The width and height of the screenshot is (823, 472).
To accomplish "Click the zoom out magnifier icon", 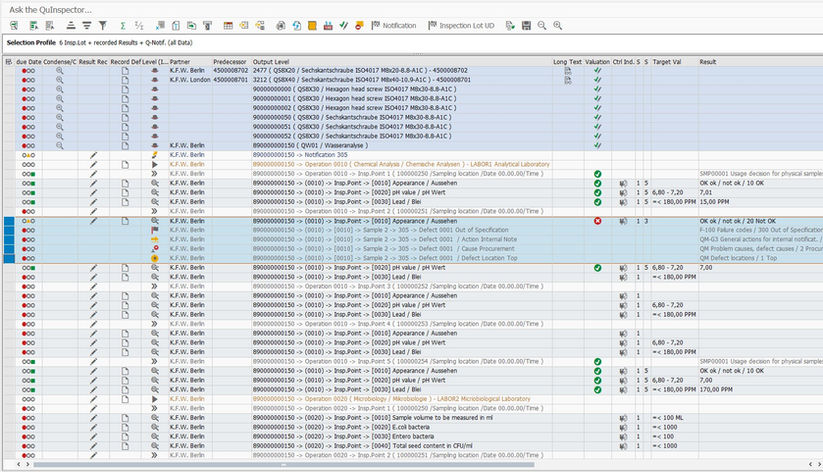I will tap(541, 25).
